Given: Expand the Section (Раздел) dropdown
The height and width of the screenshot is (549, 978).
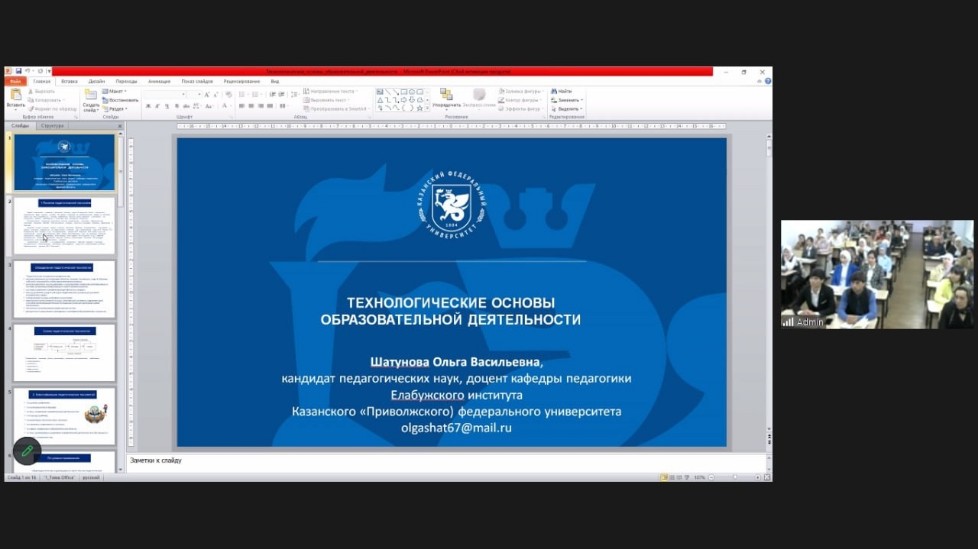Looking at the screenshot, I should coord(118,109).
